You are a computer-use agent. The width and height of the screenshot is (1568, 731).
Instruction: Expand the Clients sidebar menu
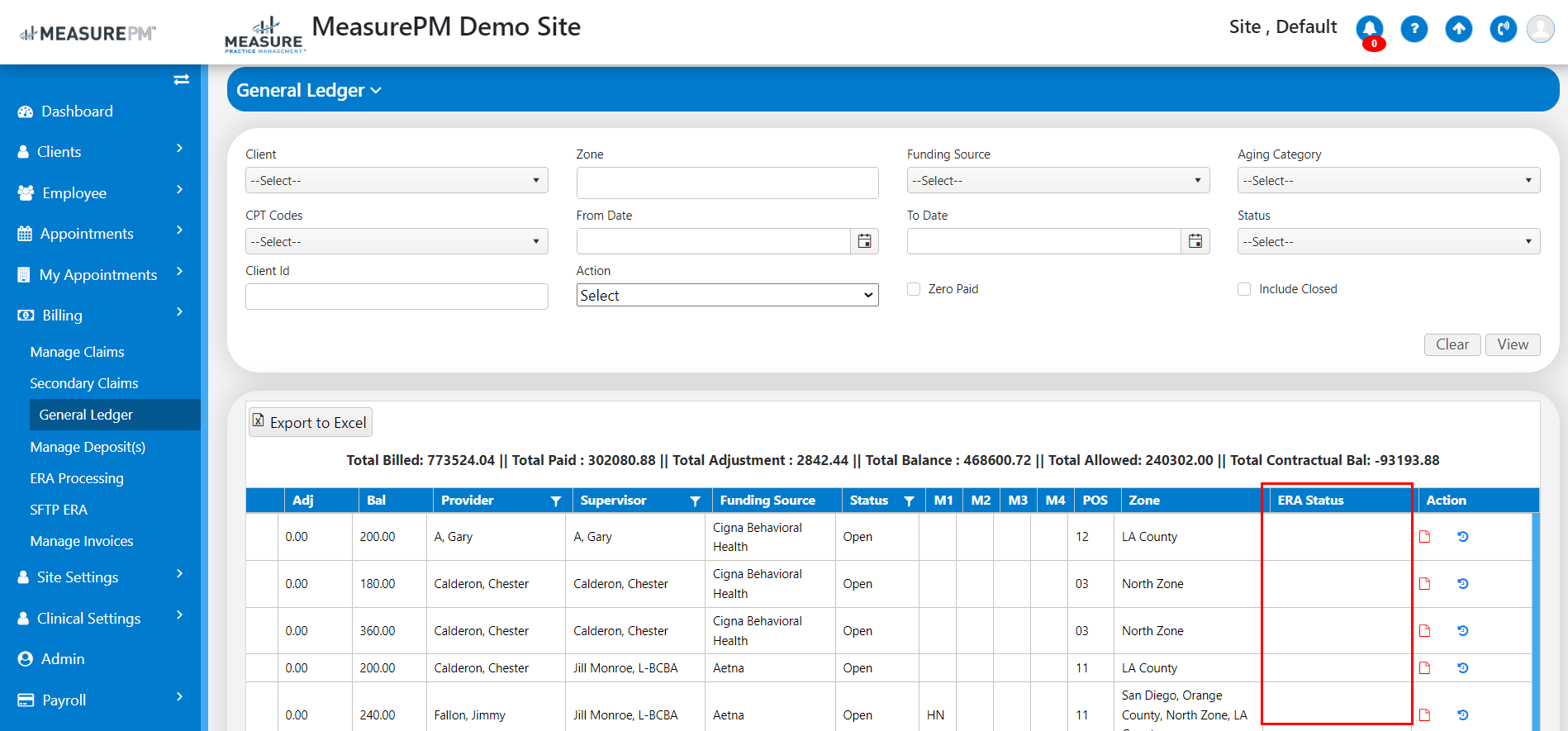coord(100,151)
